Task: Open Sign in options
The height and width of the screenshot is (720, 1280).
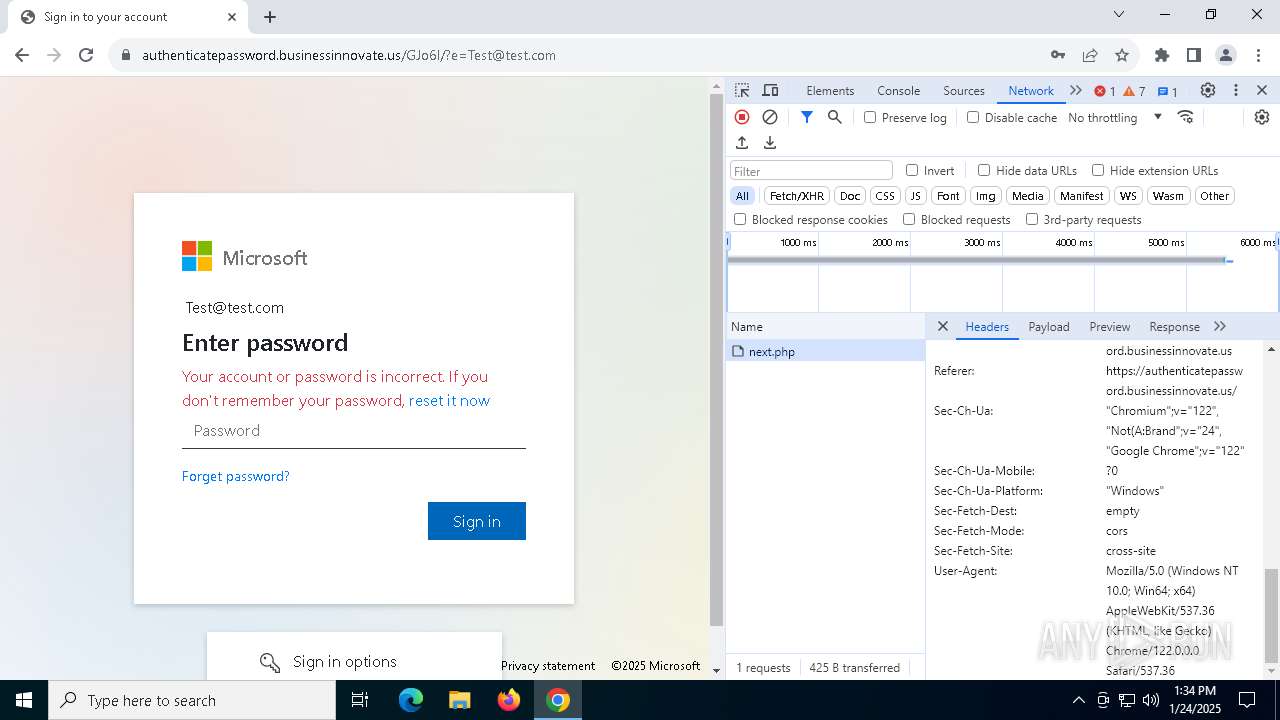Action: click(354, 661)
